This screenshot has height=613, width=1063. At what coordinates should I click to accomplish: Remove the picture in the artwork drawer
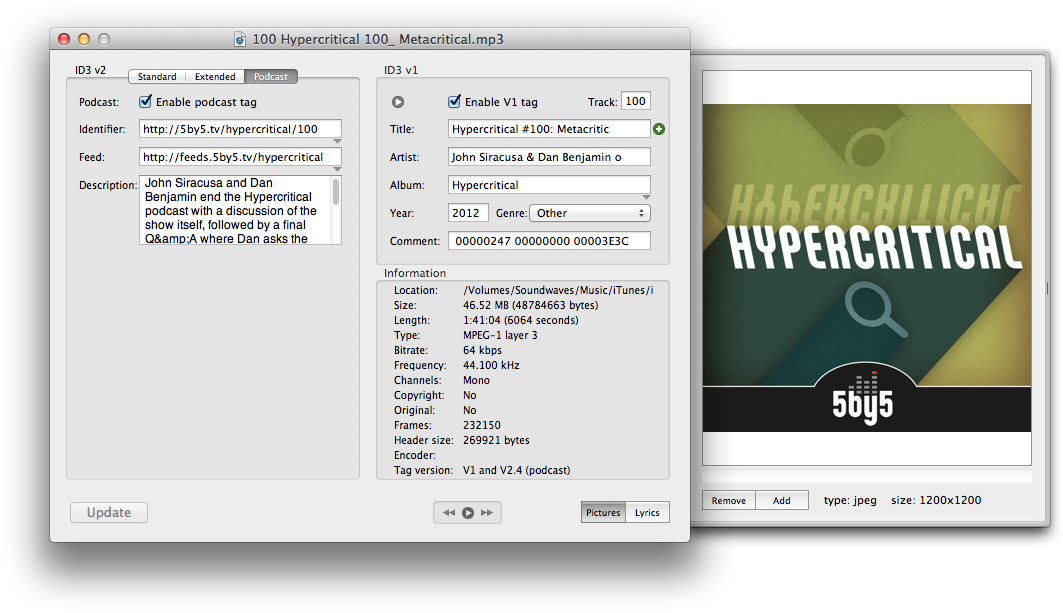729,500
